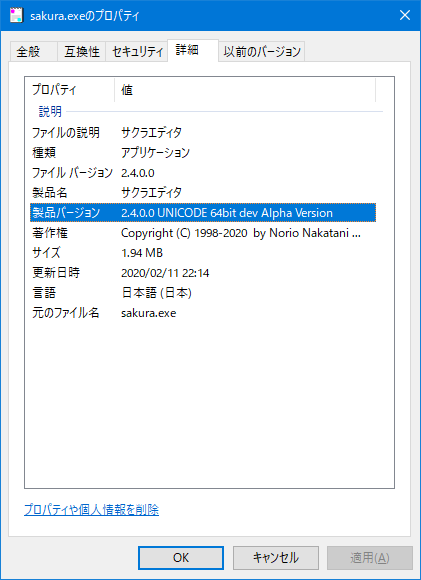The width and height of the screenshot is (421, 580).
Task: Click the 適用(A) button
Action: click(370, 558)
